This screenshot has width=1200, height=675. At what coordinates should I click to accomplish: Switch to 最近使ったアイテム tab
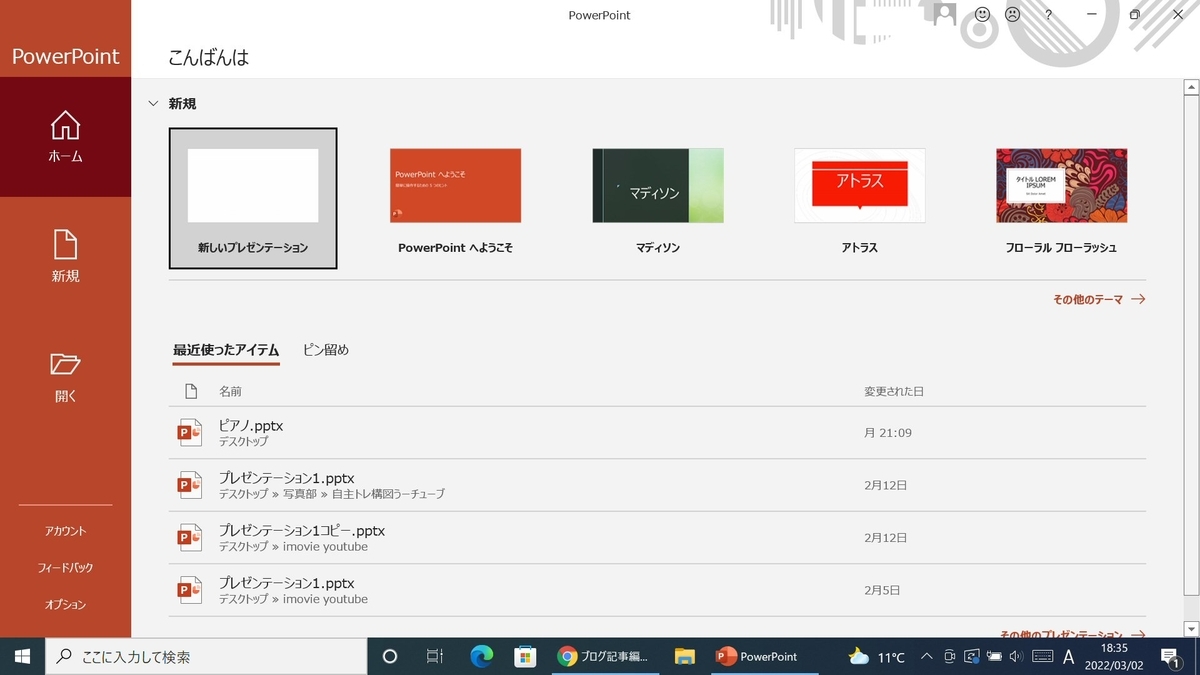(x=225, y=350)
